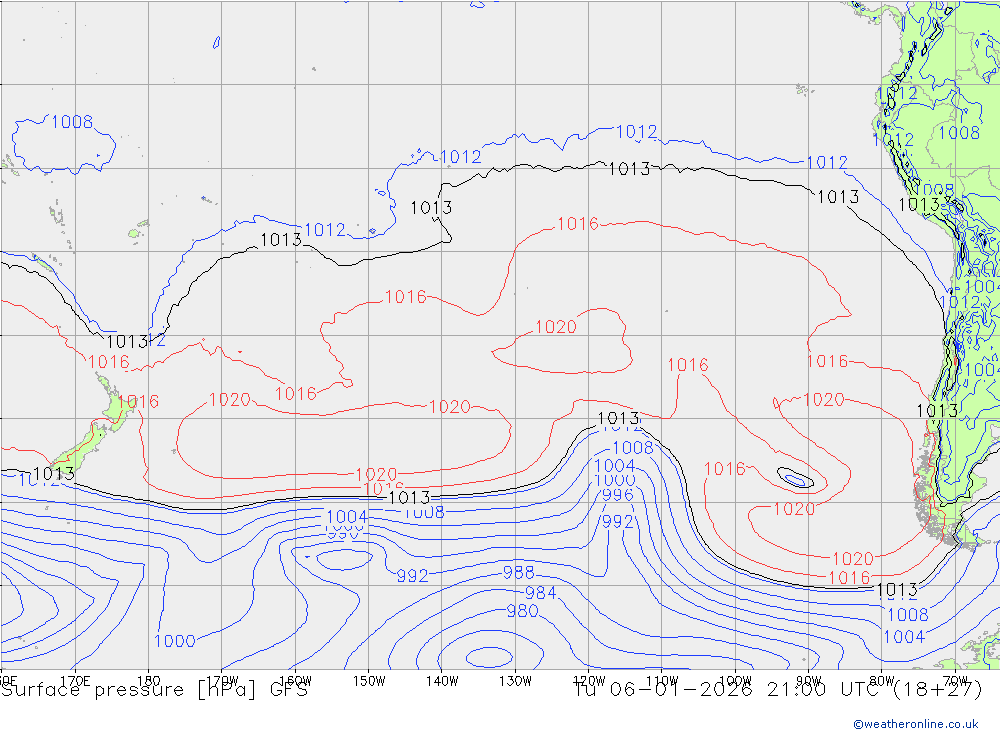Click the 'Tu 06-01-2026 21:00 UTC (18+27)' timestamp

(x=778, y=690)
